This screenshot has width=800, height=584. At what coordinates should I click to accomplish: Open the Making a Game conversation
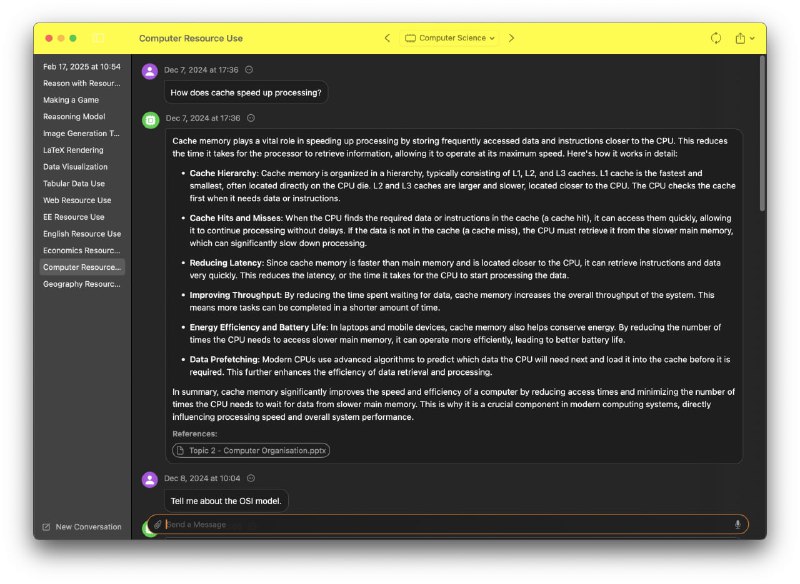coord(71,100)
